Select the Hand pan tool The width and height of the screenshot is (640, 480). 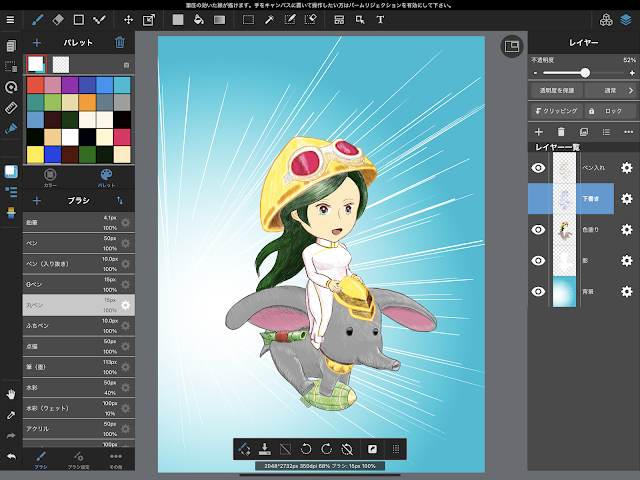point(11,394)
